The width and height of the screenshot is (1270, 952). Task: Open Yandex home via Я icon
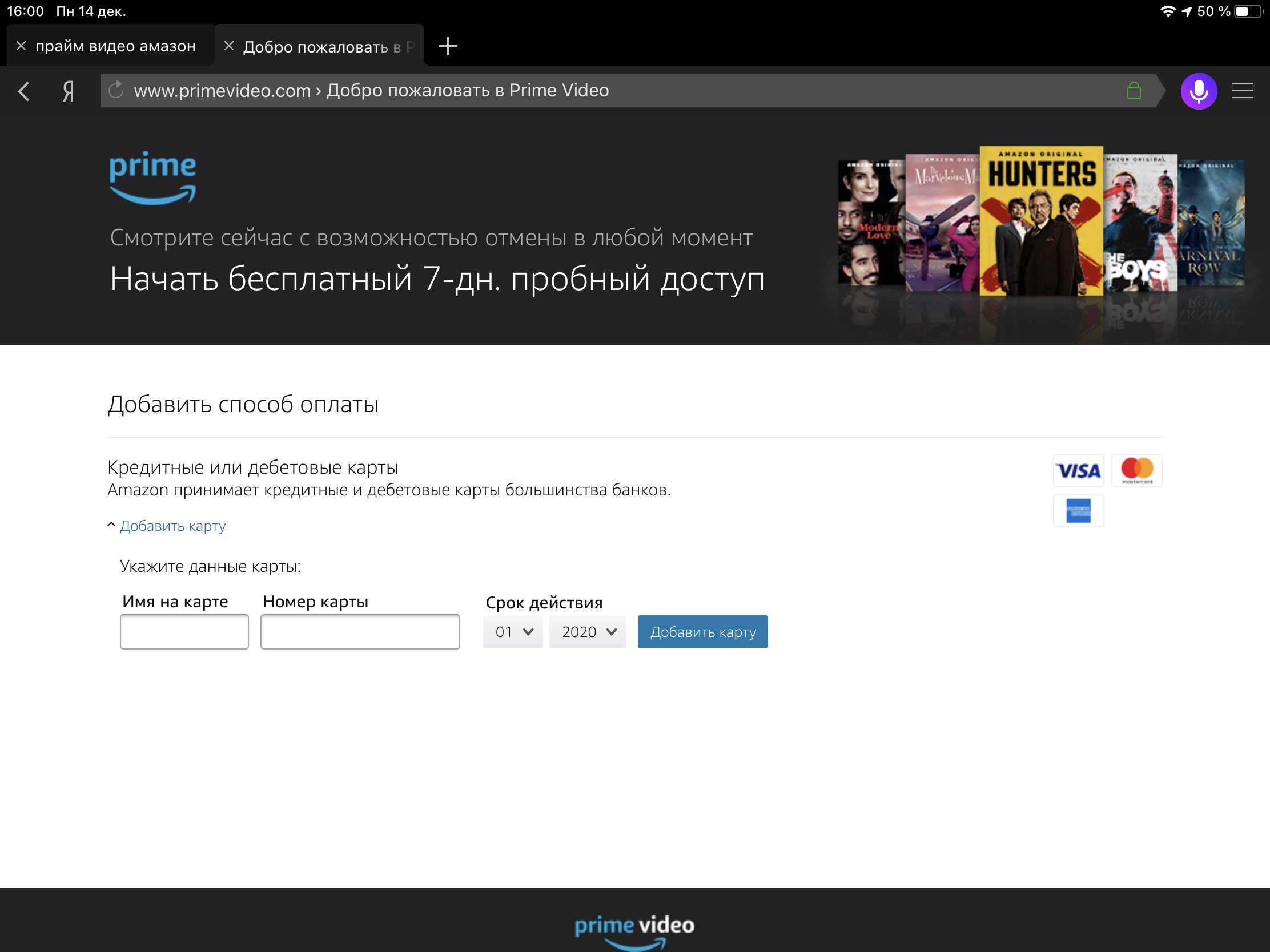tap(69, 91)
